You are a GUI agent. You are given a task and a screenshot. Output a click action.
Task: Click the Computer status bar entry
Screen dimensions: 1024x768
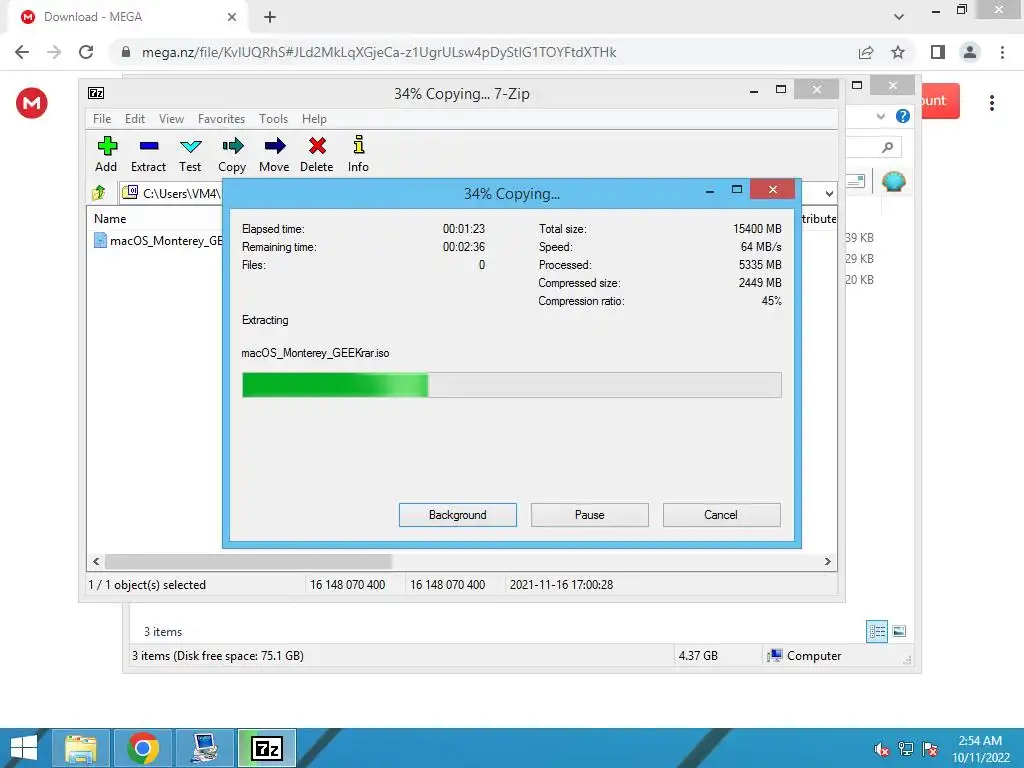(805, 656)
